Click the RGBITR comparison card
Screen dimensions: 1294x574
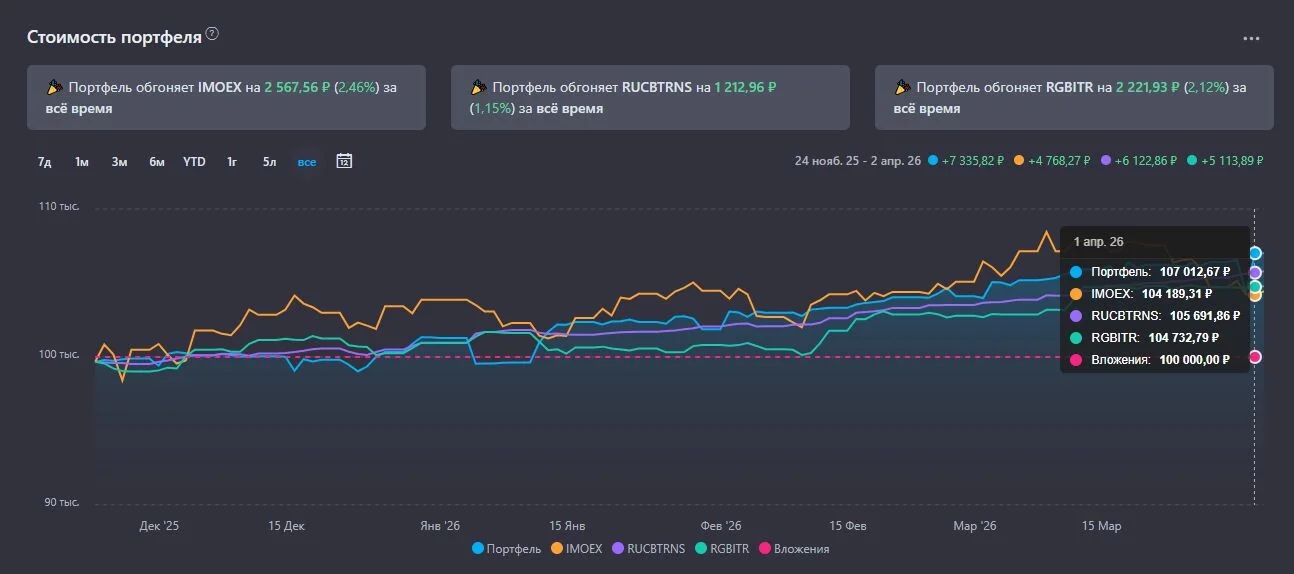coord(1074,98)
